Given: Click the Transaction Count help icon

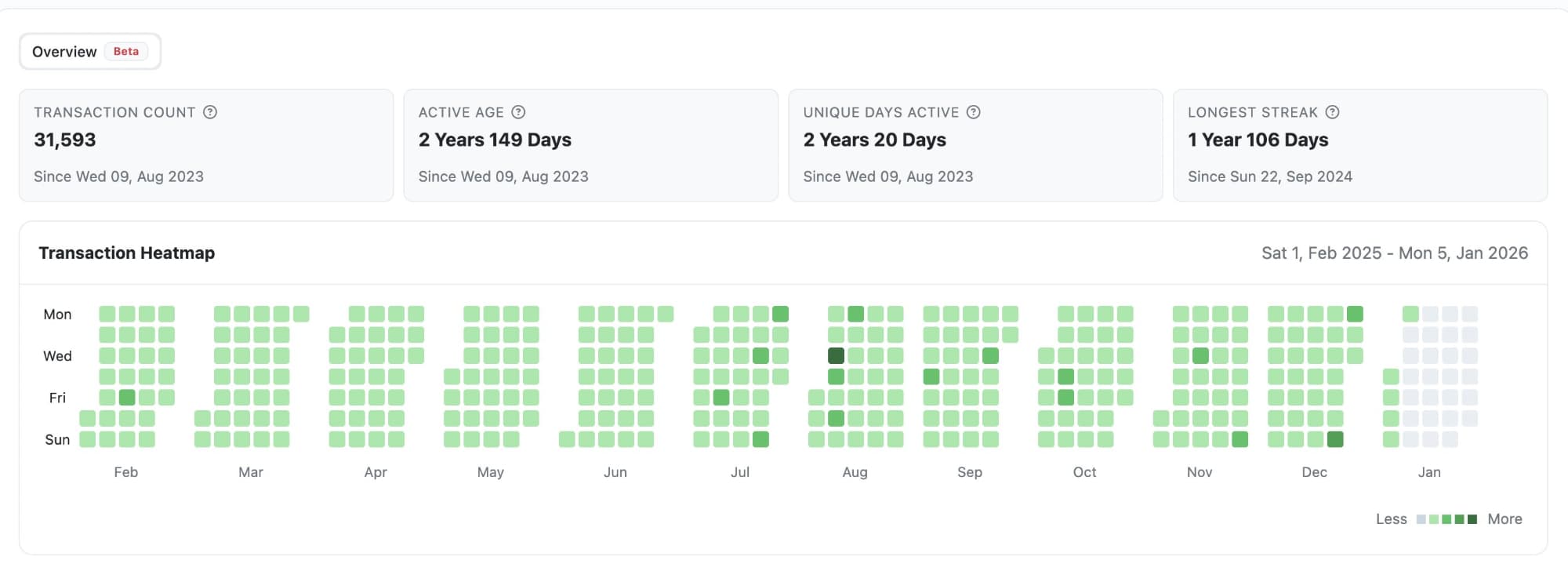Looking at the screenshot, I should click(210, 112).
